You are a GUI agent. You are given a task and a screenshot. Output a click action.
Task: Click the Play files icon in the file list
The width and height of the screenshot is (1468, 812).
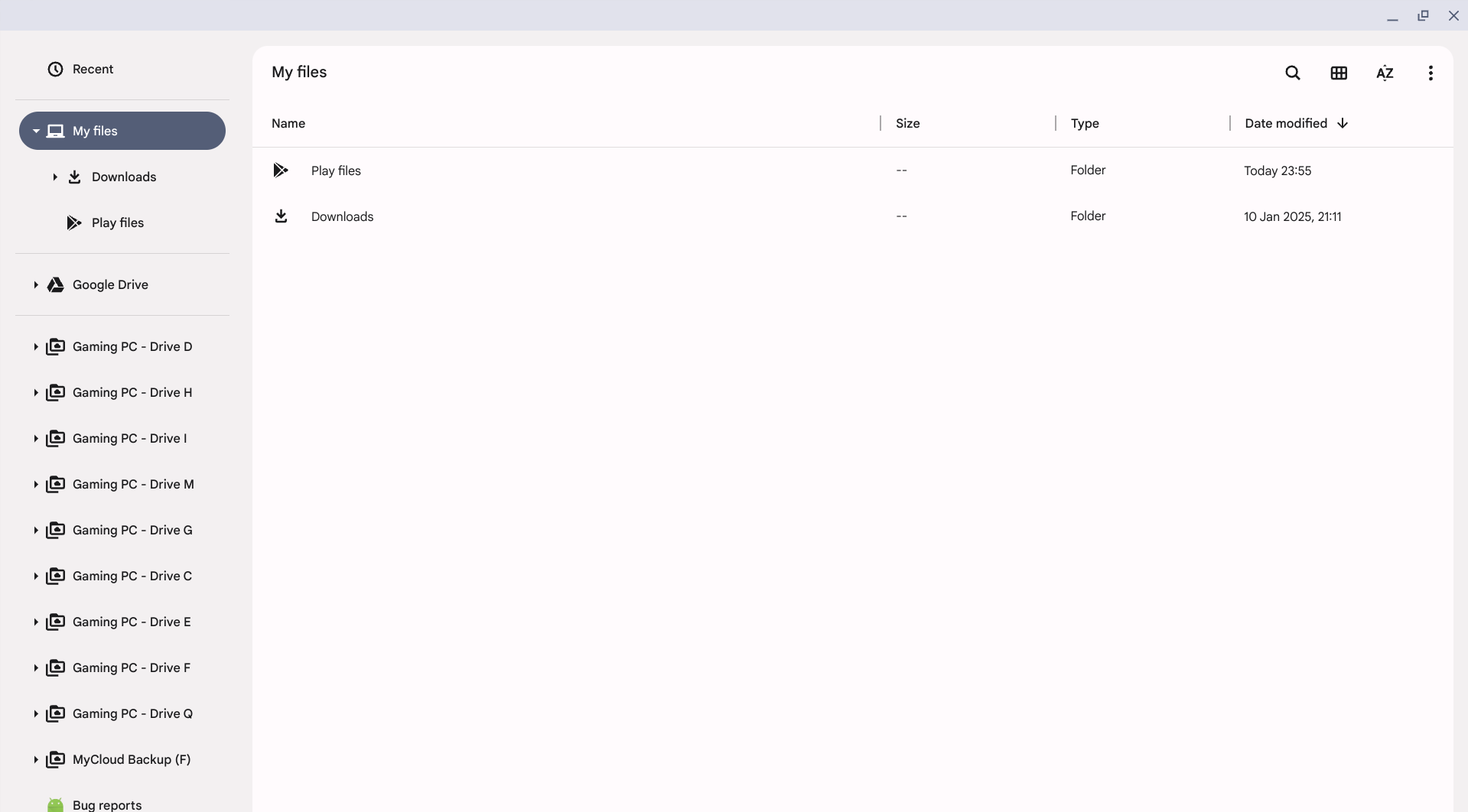[x=281, y=171]
